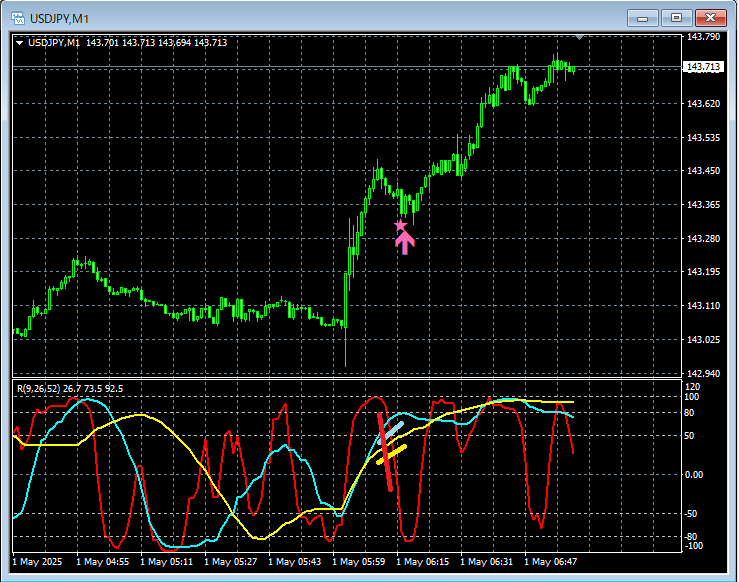Close the USDJPY,M1 chart window
This screenshot has height=582, width=739.
click(711, 18)
